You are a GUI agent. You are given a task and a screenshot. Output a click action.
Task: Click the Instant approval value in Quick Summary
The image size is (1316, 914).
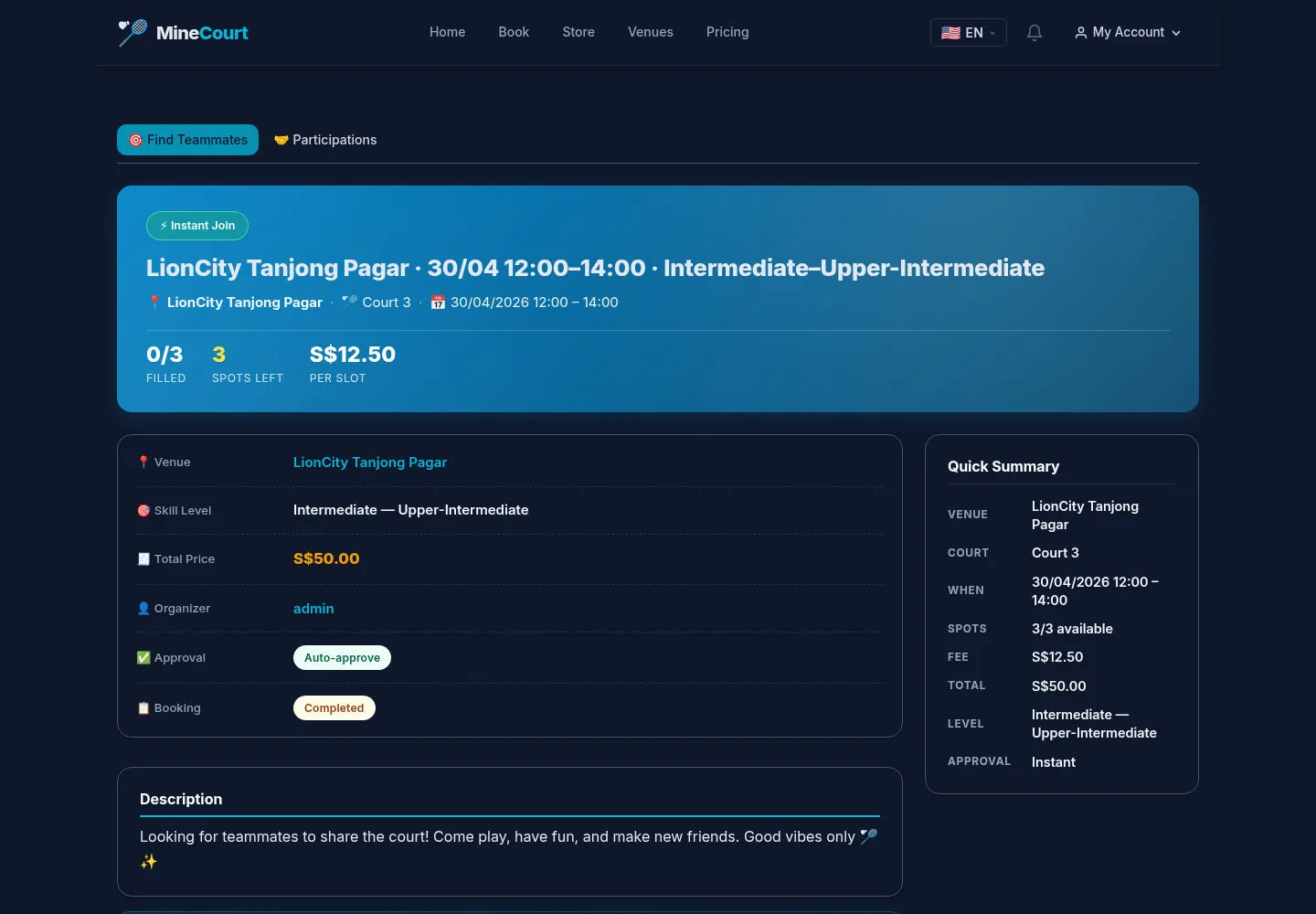[x=1054, y=762]
